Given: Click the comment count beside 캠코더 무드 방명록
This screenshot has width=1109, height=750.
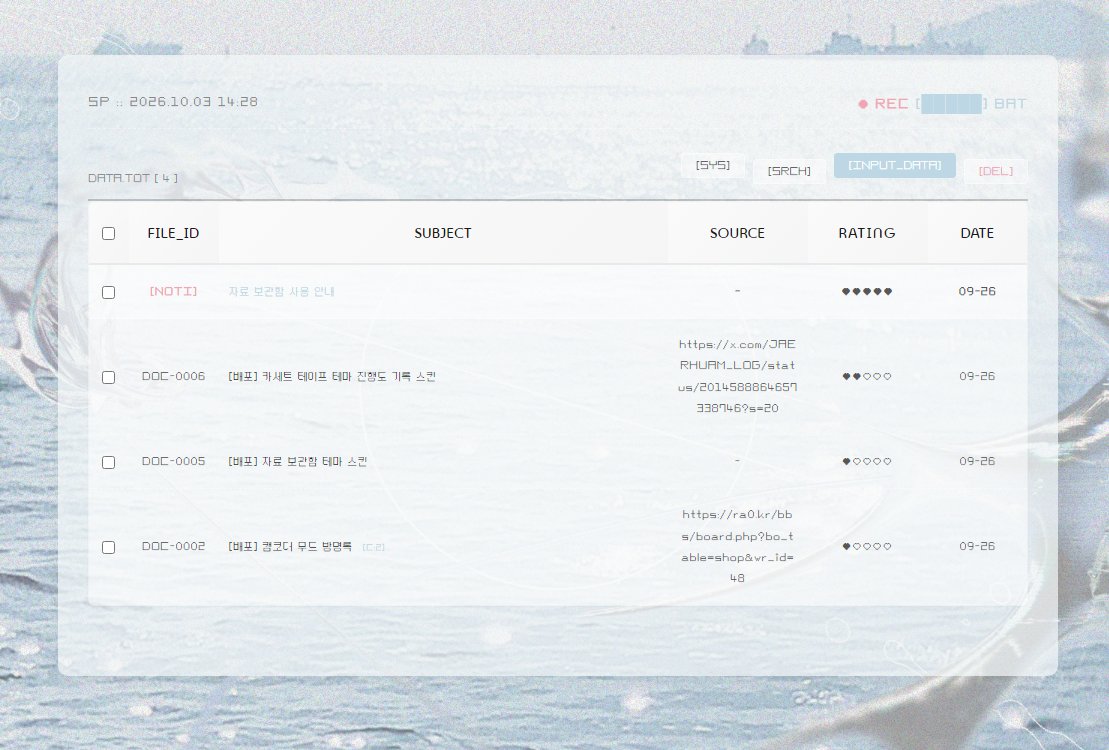Looking at the screenshot, I should [373, 547].
